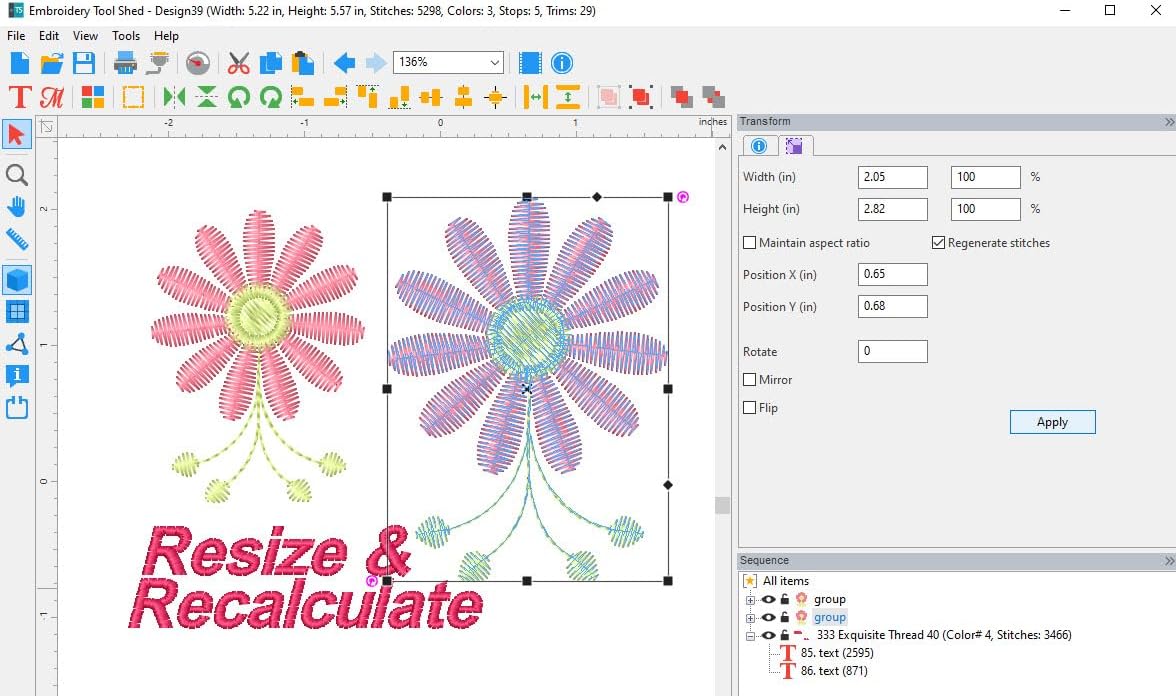The width and height of the screenshot is (1176, 696).
Task: Pick the Pan hand tool
Action: (17, 207)
